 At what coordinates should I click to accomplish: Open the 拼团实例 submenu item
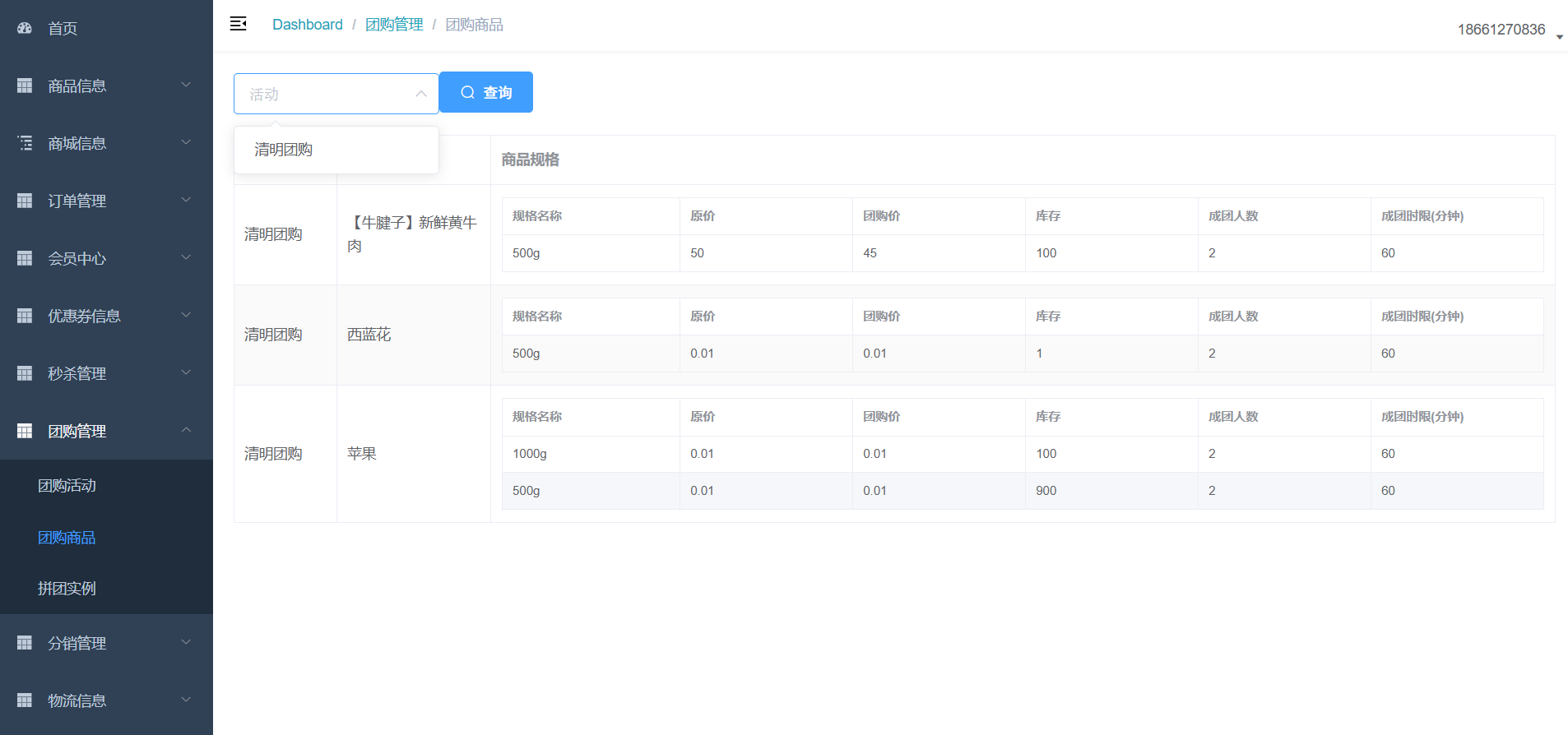click(x=67, y=589)
